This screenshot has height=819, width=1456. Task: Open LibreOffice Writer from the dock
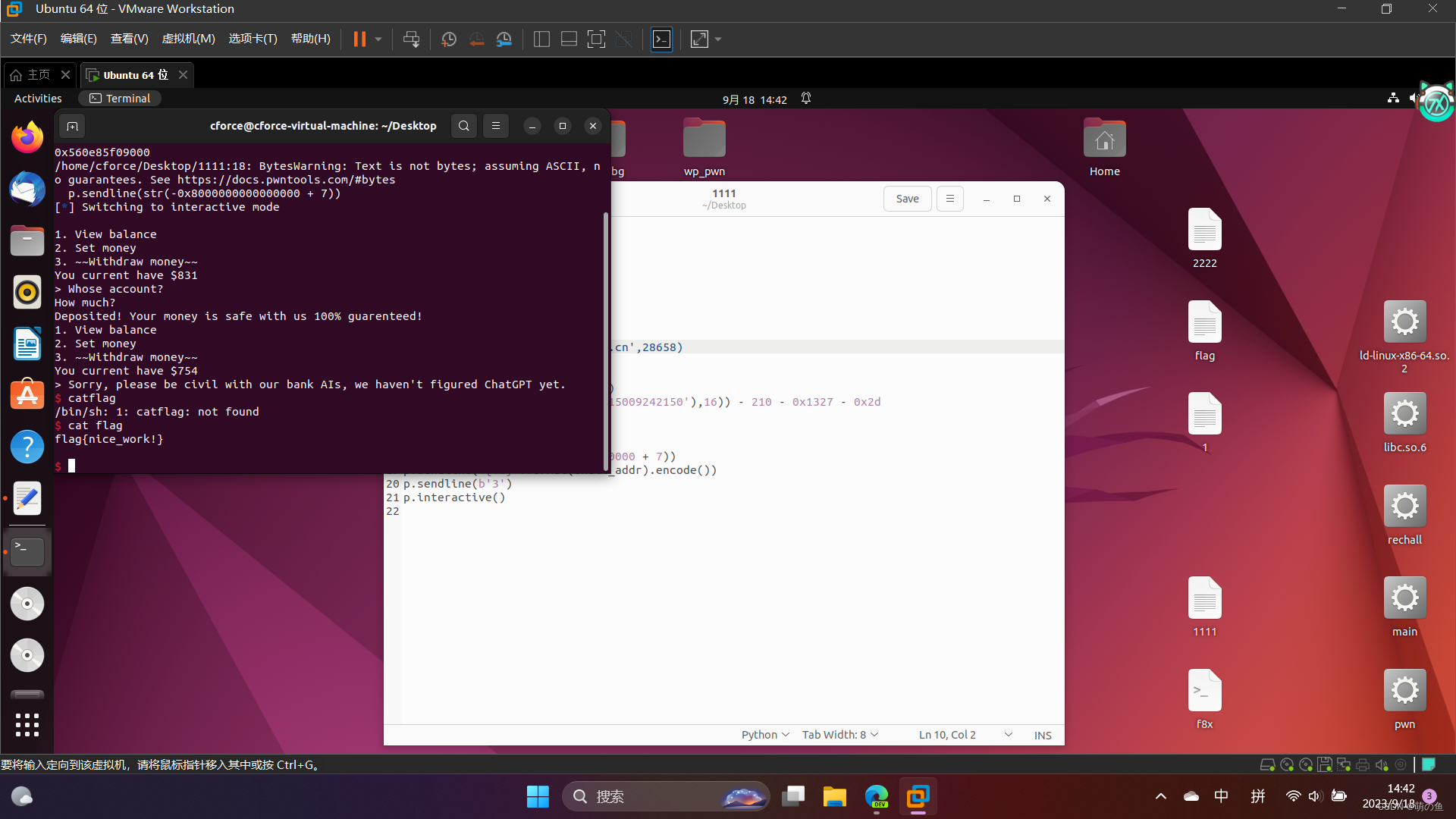coord(27,344)
